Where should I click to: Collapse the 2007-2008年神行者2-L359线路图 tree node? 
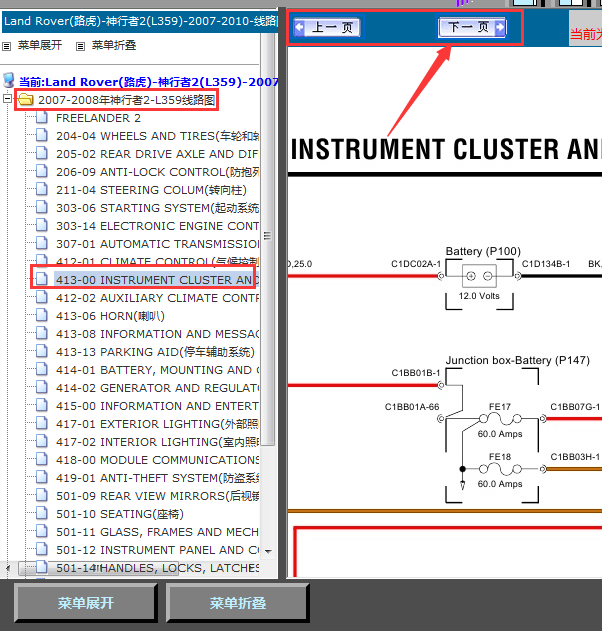[7, 99]
